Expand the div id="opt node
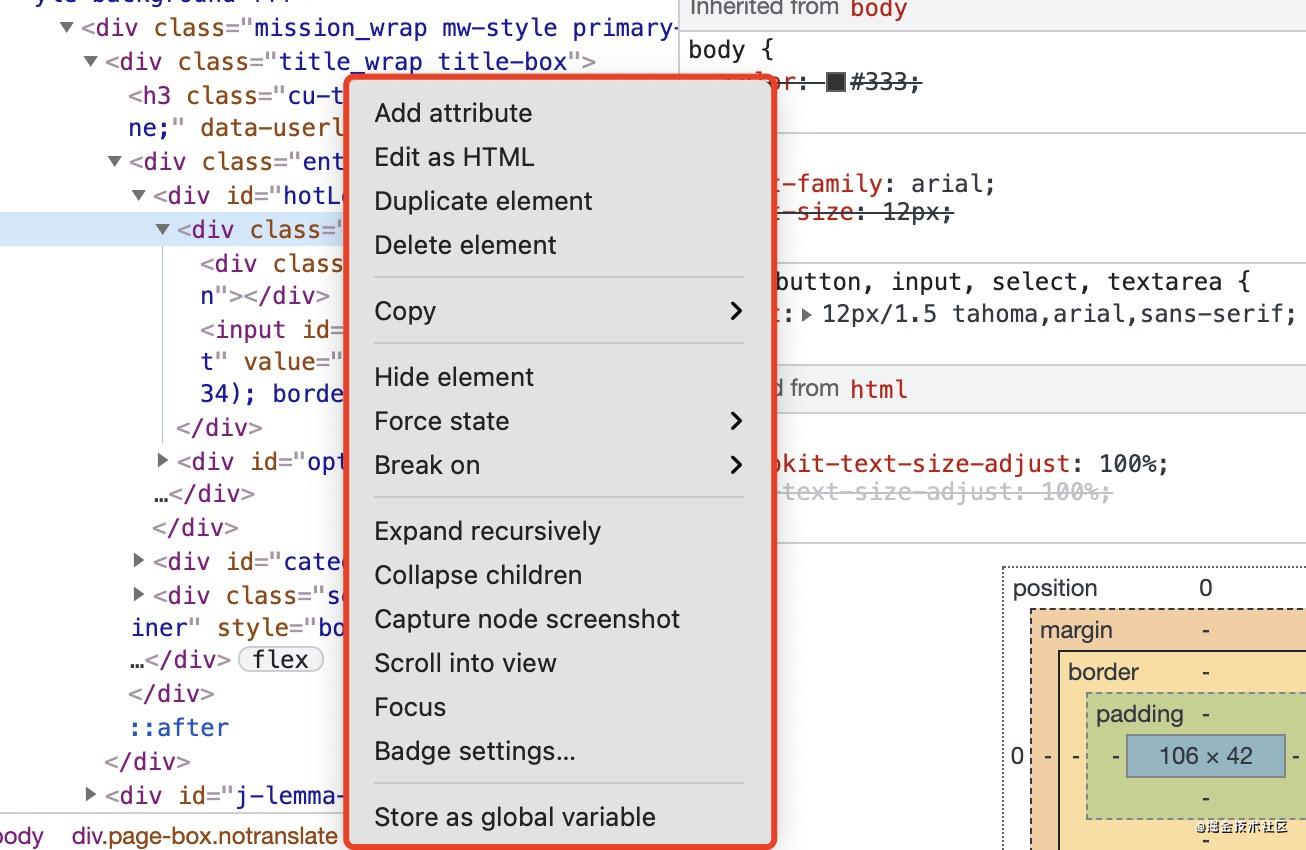This screenshot has width=1306, height=850. click(x=163, y=461)
